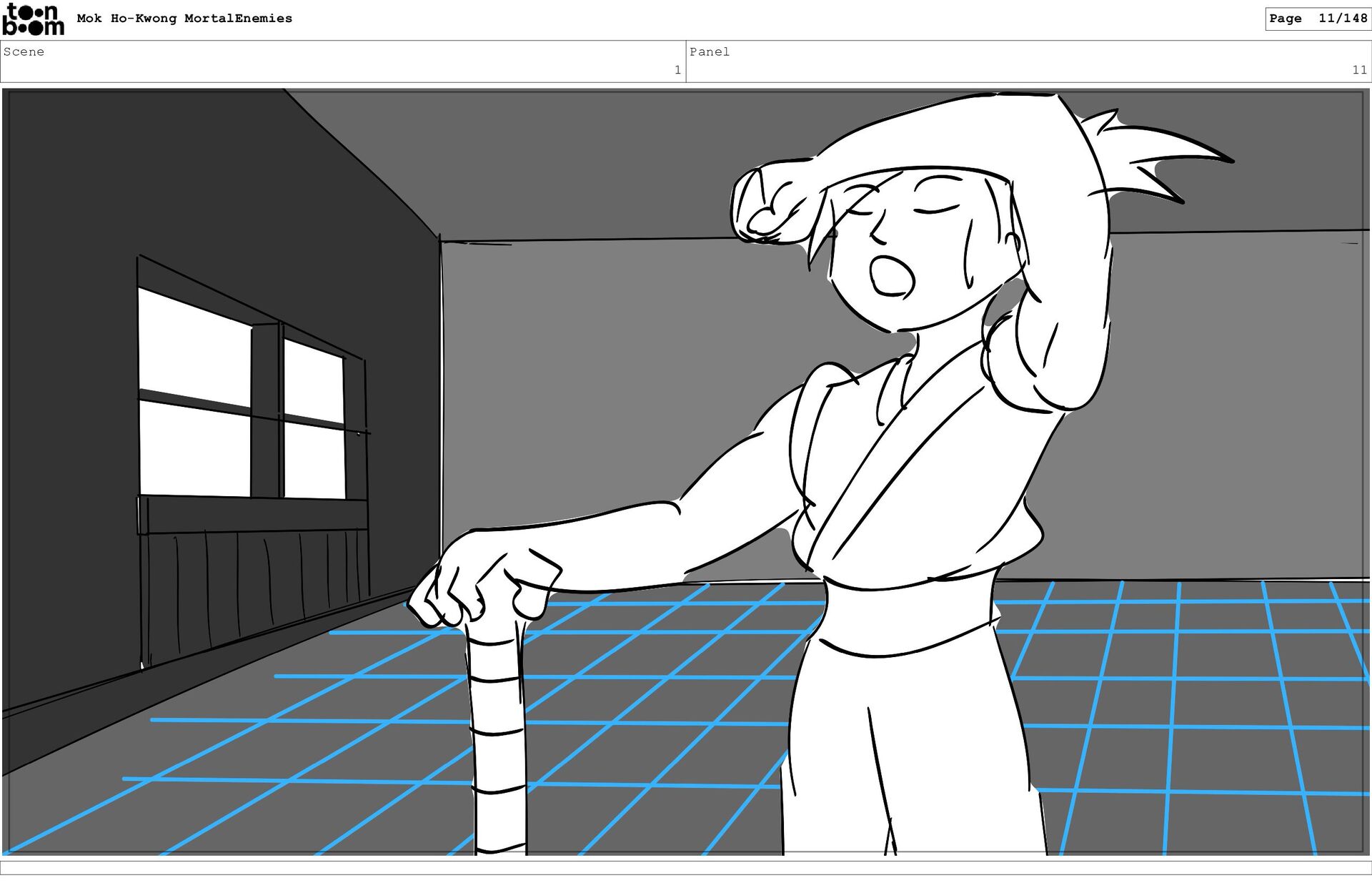Click the Toon Boom logo
The image size is (1372, 888).
tap(33, 19)
